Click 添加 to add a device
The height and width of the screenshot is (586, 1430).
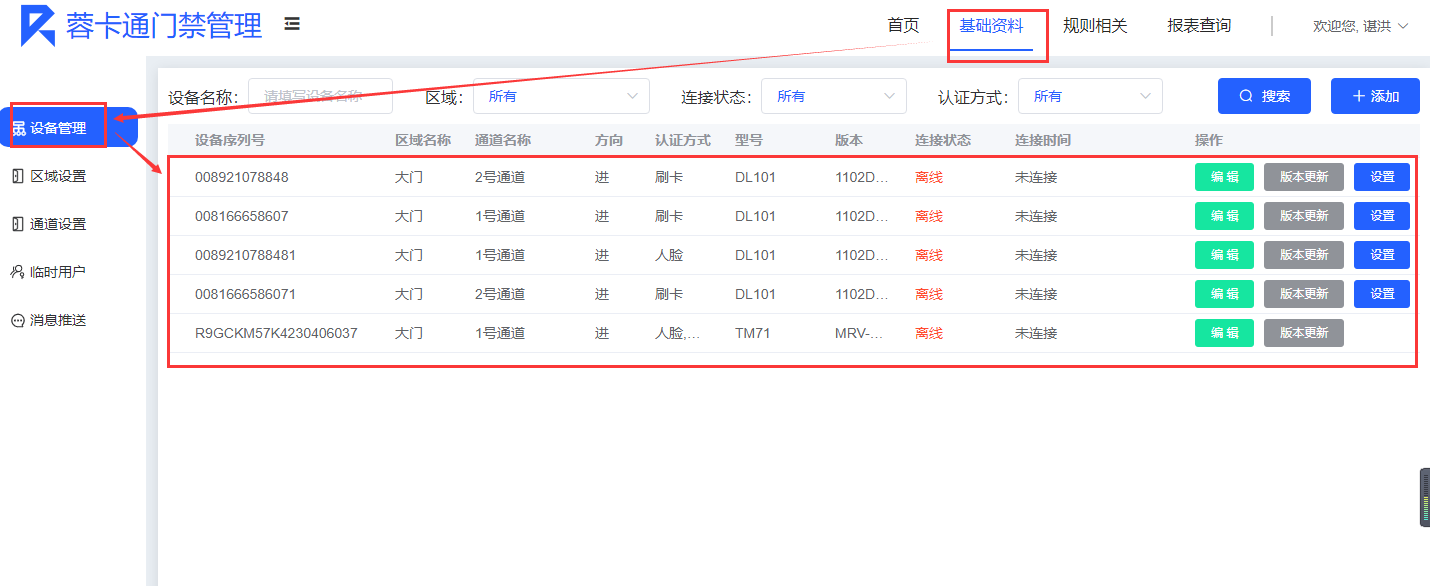tap(1375, 96)
